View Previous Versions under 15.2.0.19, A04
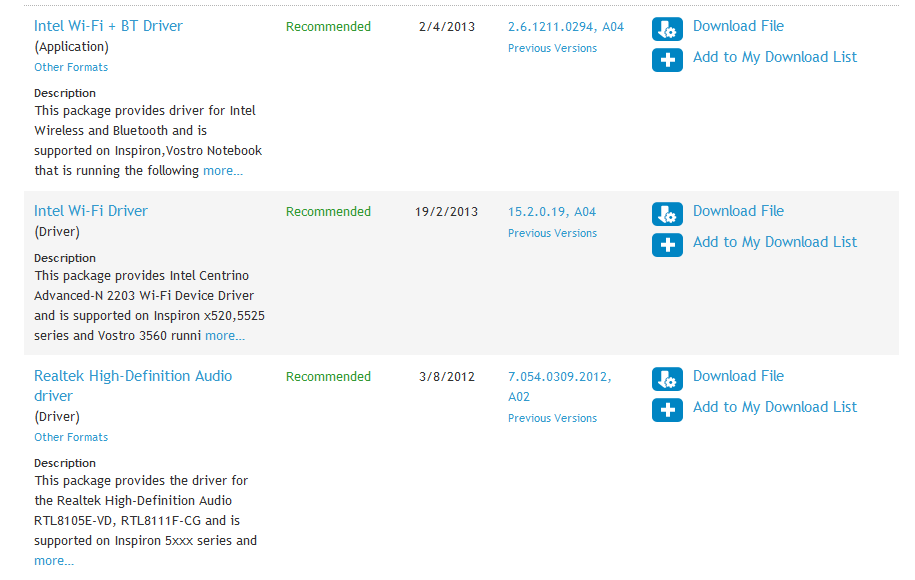 pos(552,233)
